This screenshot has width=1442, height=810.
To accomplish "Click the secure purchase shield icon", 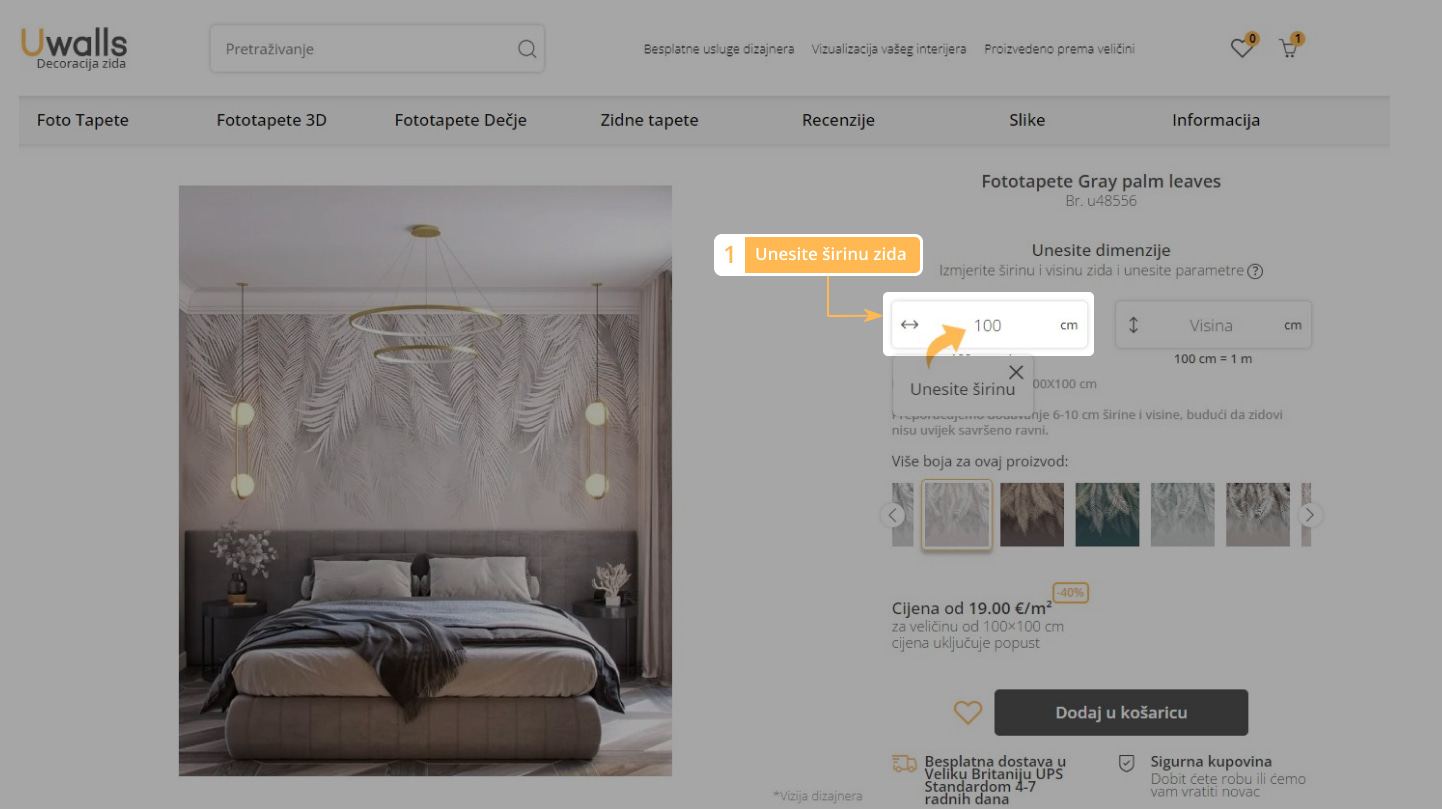I will (x=1126, y=764).
